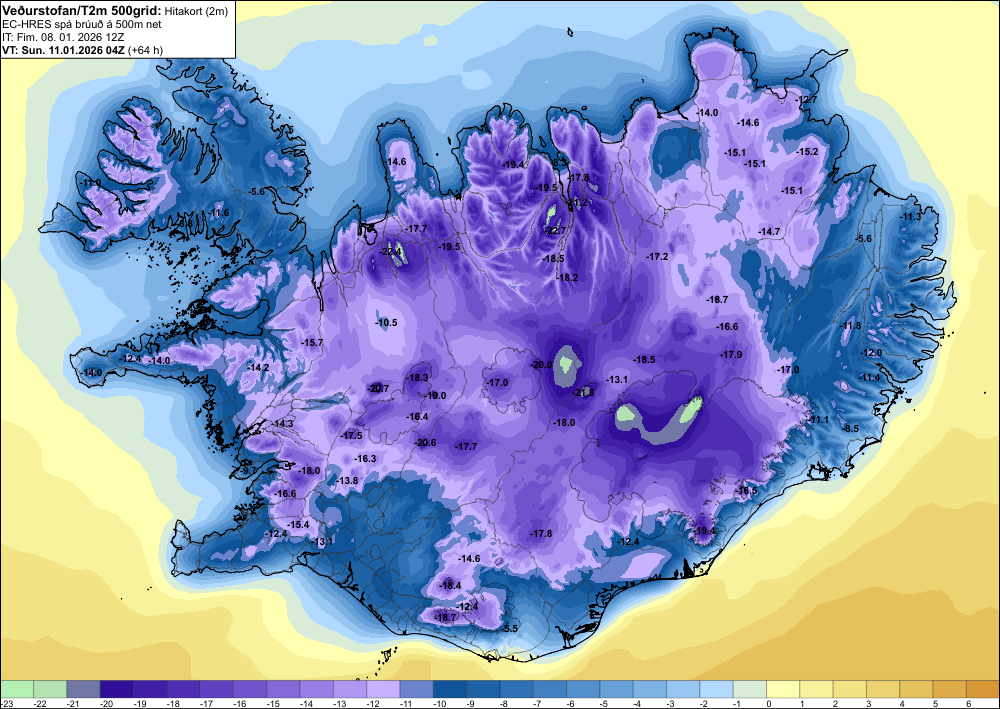Click the -15.4 temperature reading
The width and height of the screenshot is (1000, 709).
click(x=298, y=524)
